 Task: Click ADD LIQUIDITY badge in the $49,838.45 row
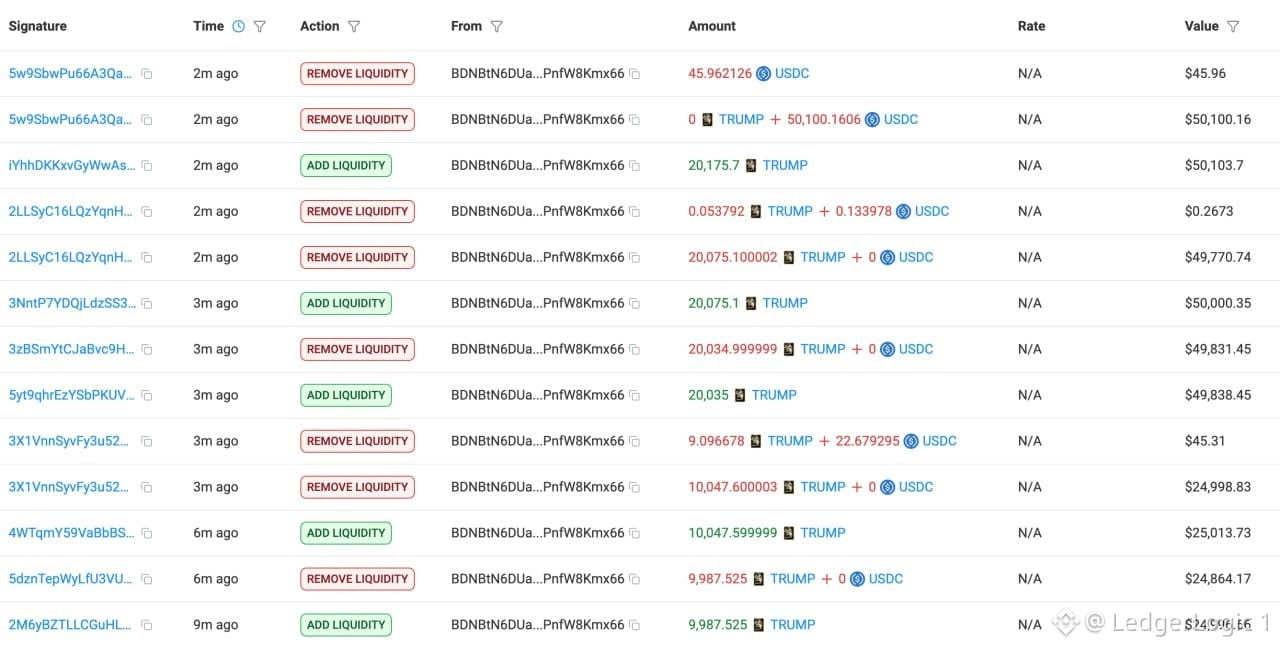click(x=346, y=396)
